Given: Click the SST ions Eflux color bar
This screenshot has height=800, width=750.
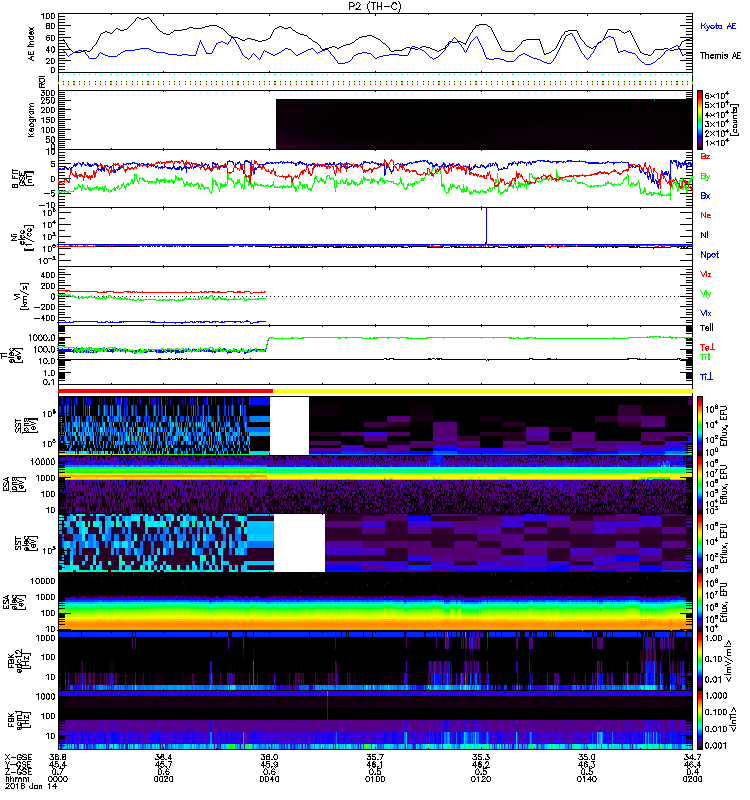Looking at the screenshot, I should 700,425.
